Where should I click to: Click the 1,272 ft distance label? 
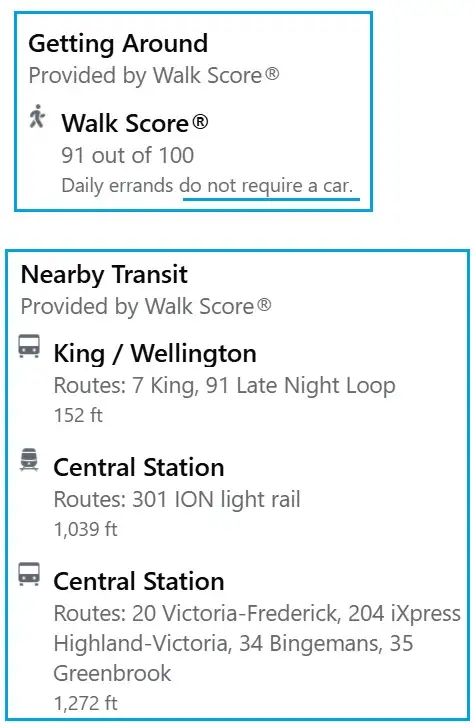pyautogui.click(x=85, y=703)
